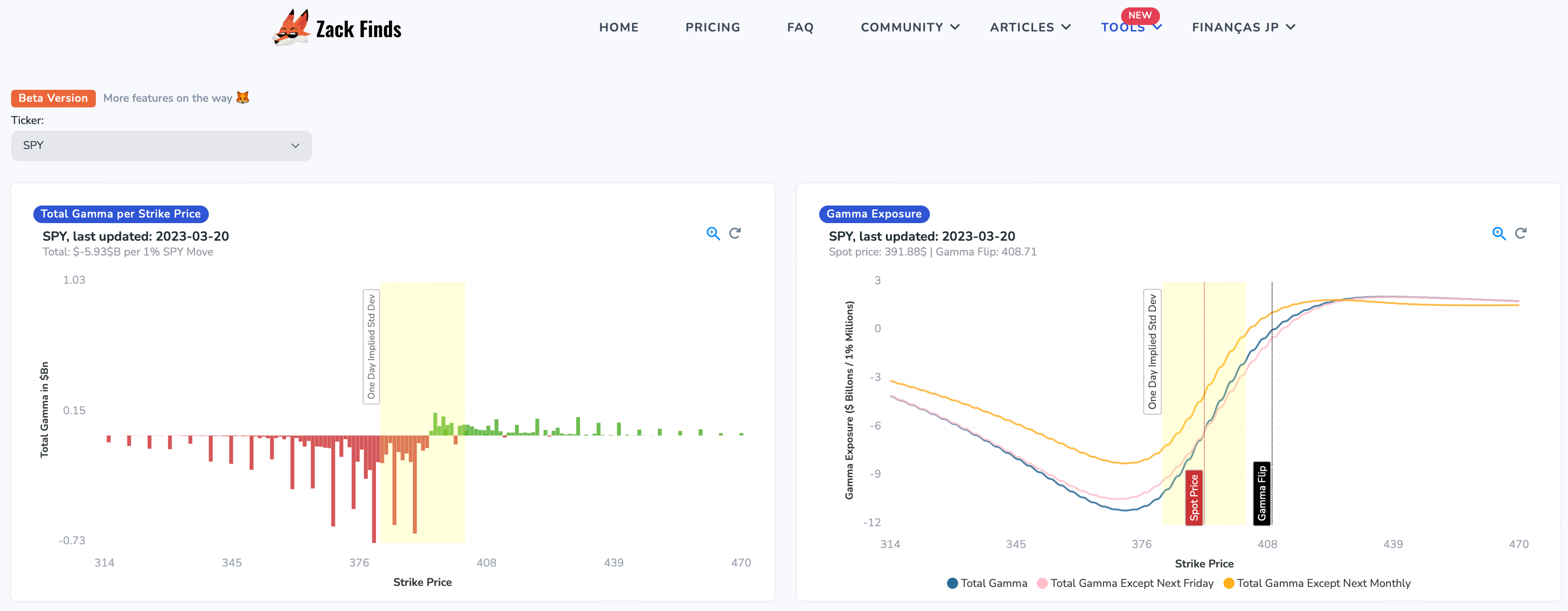Click the Beta Version badge
Screen dimensions: 1568x611
click(x=53, y=98)
